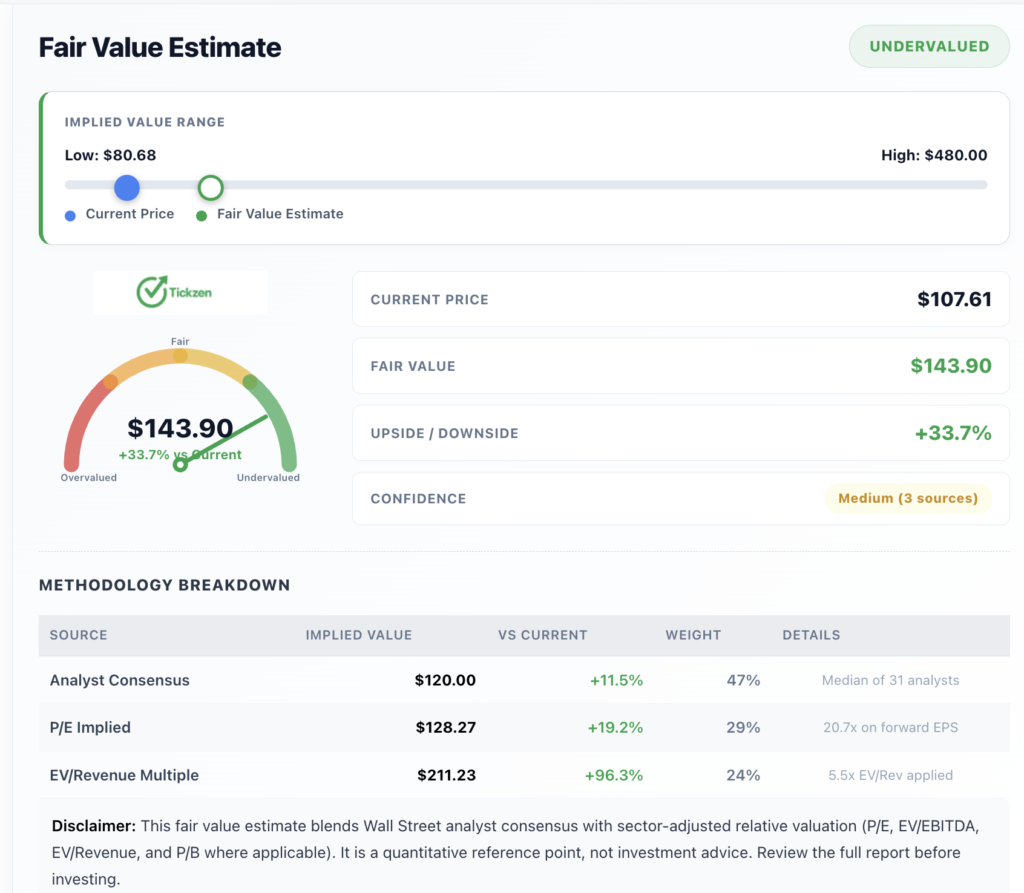This screenshot has width=1024, height=893.
Task: Click the VS CURRENT column header
Action: tap(543, 635)
